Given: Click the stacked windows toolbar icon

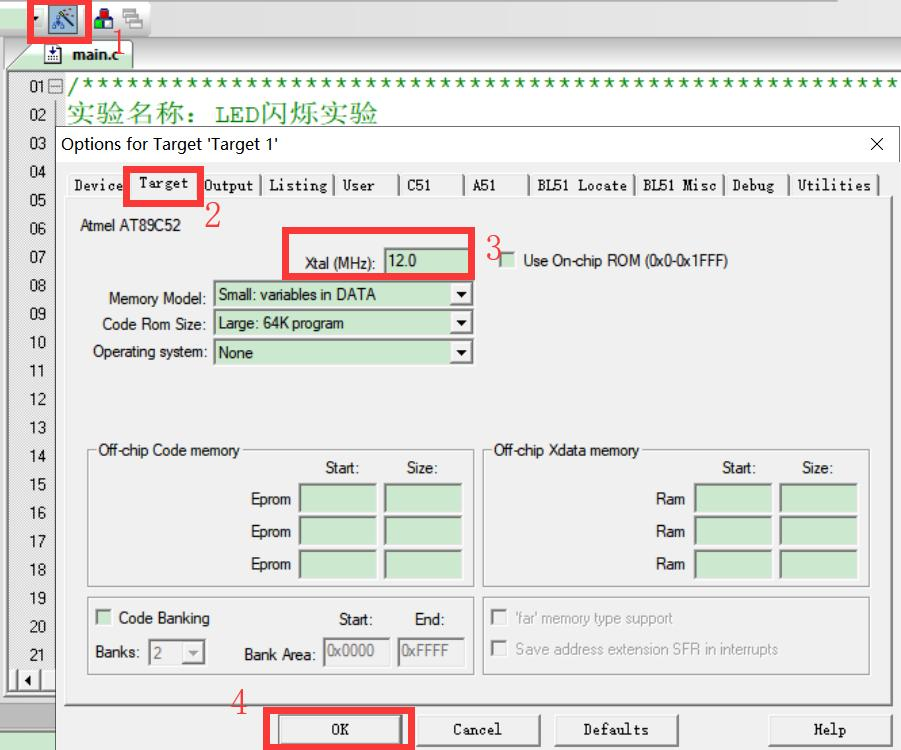Looking at the screenshot, I should pyautogui.click(x=132, y=18).
